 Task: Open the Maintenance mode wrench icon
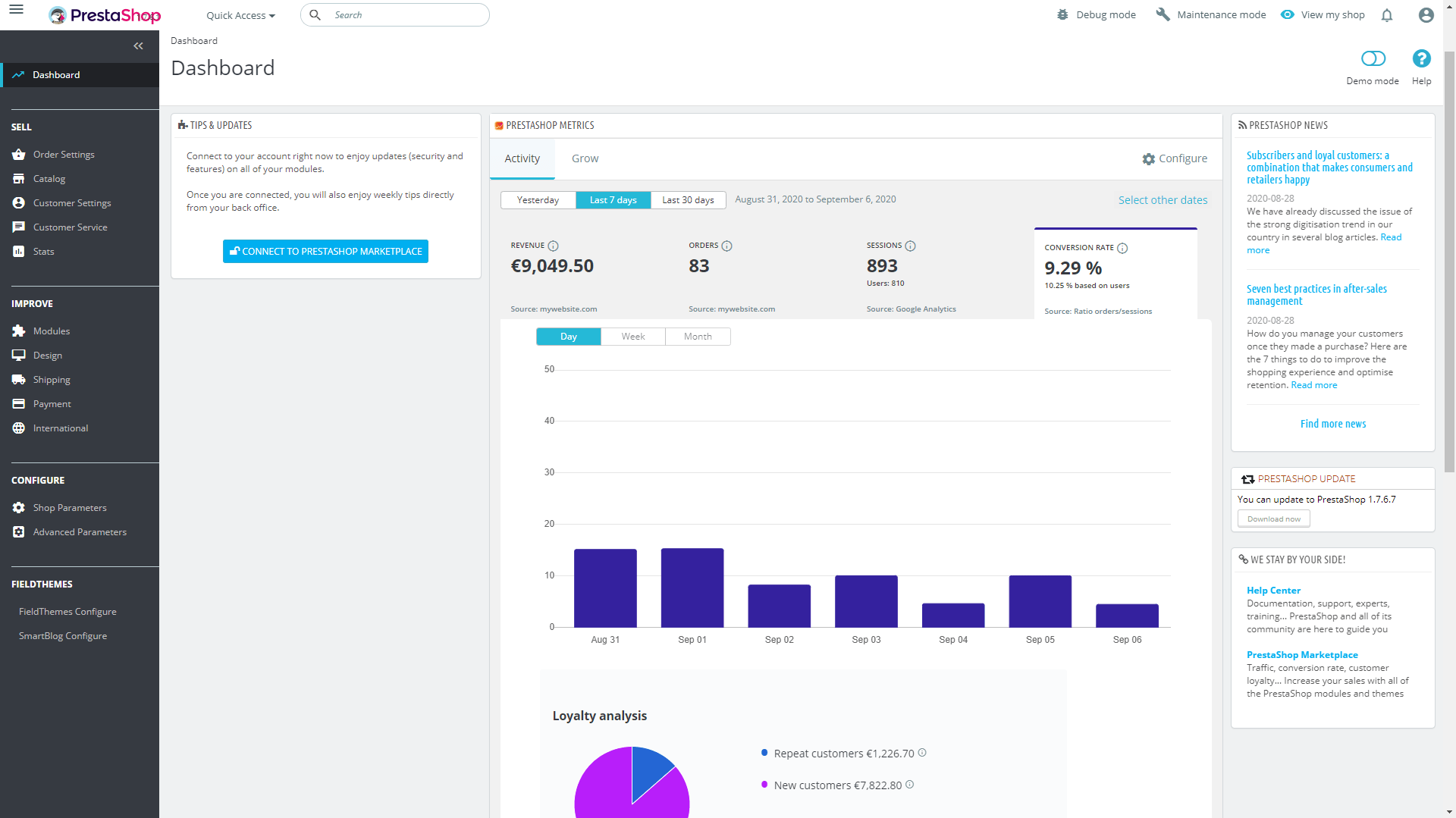pos(1163,14)
